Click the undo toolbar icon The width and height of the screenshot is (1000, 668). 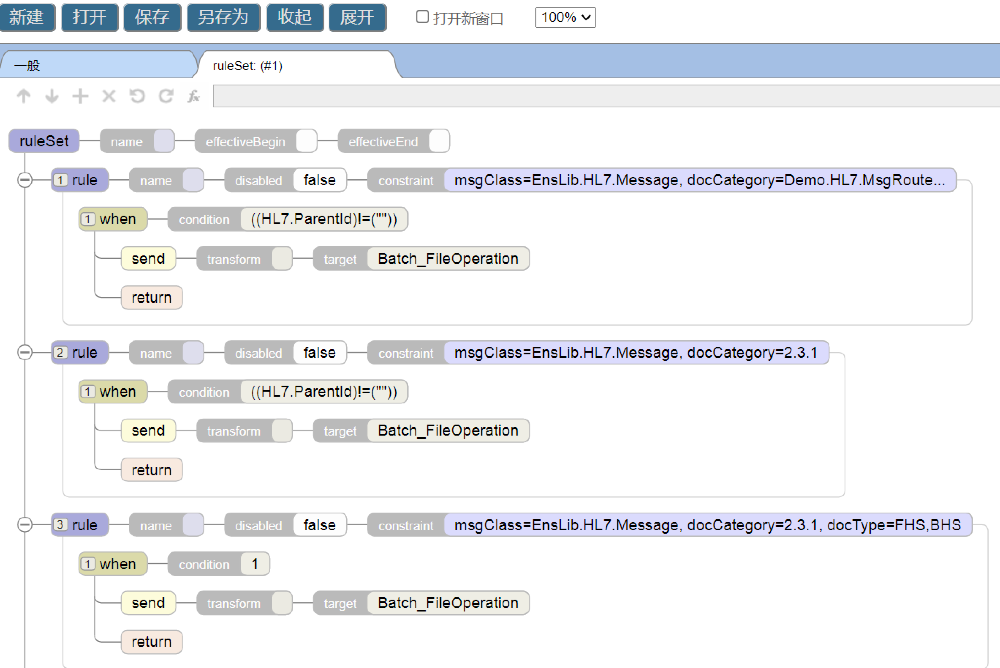click(x=137, y=96)
